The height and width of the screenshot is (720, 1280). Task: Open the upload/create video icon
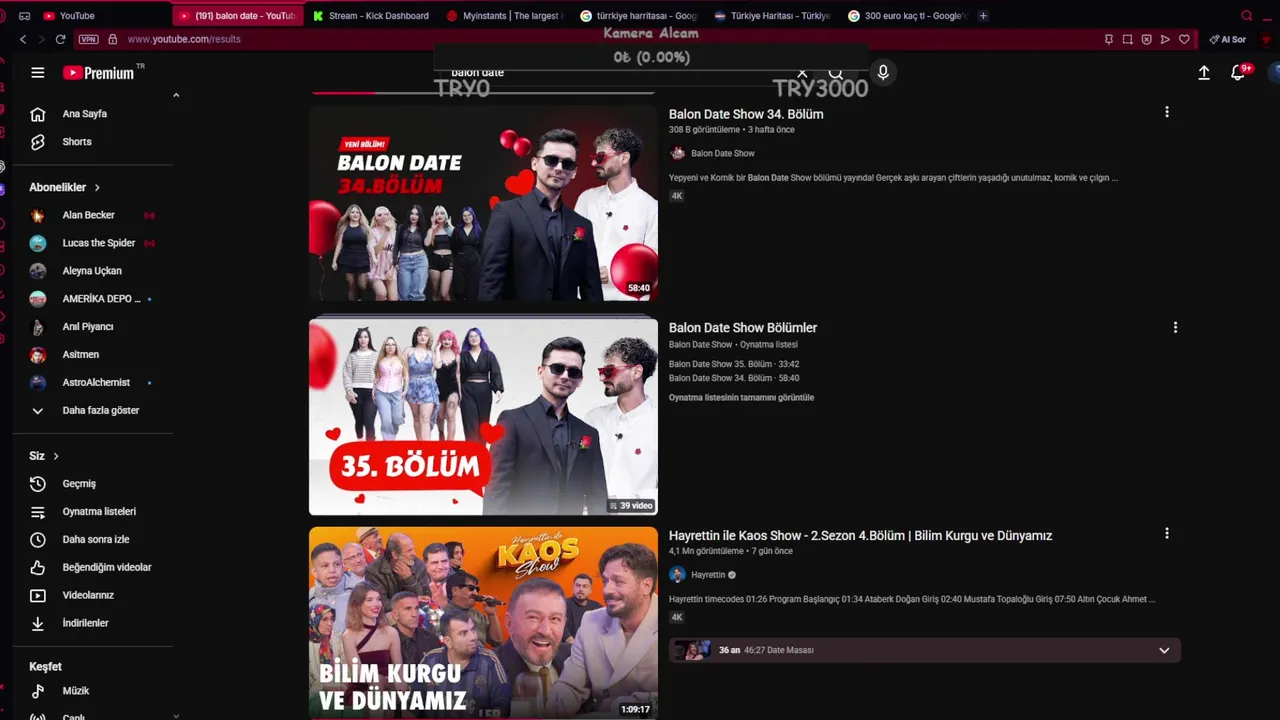coord(1204,72)
